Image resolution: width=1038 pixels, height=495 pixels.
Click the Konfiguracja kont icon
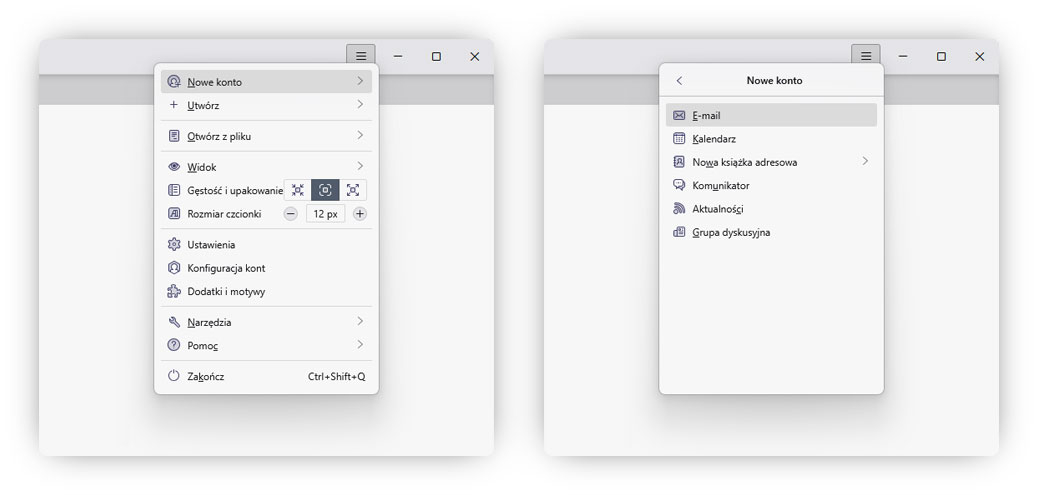pyautogui.click(x=173, y=268)
